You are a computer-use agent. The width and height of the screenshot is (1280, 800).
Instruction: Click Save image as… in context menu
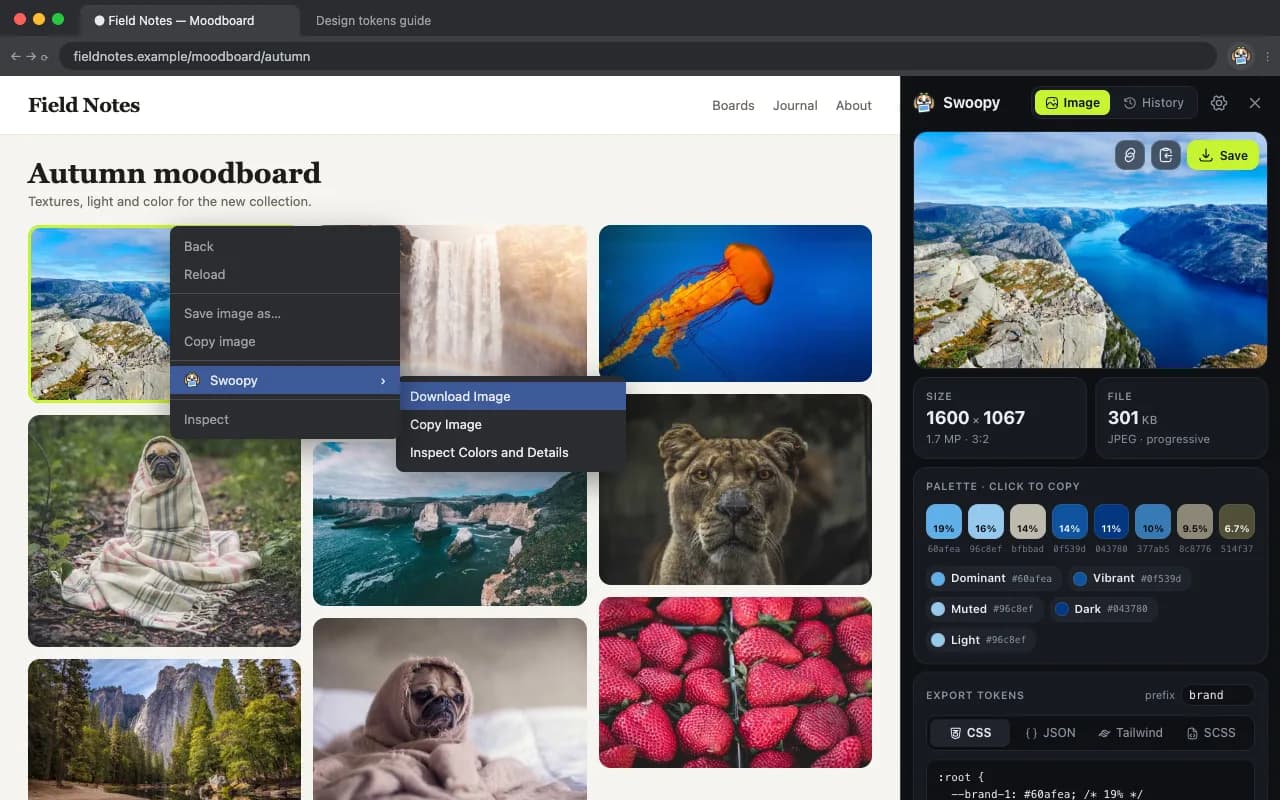(285, 313)
